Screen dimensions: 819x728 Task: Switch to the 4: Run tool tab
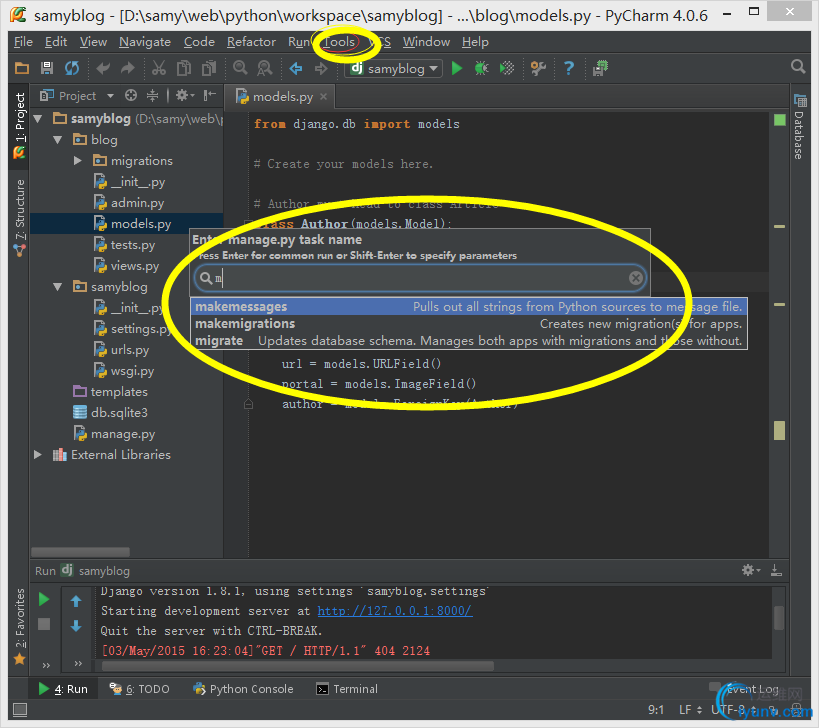tap(63, 689)
